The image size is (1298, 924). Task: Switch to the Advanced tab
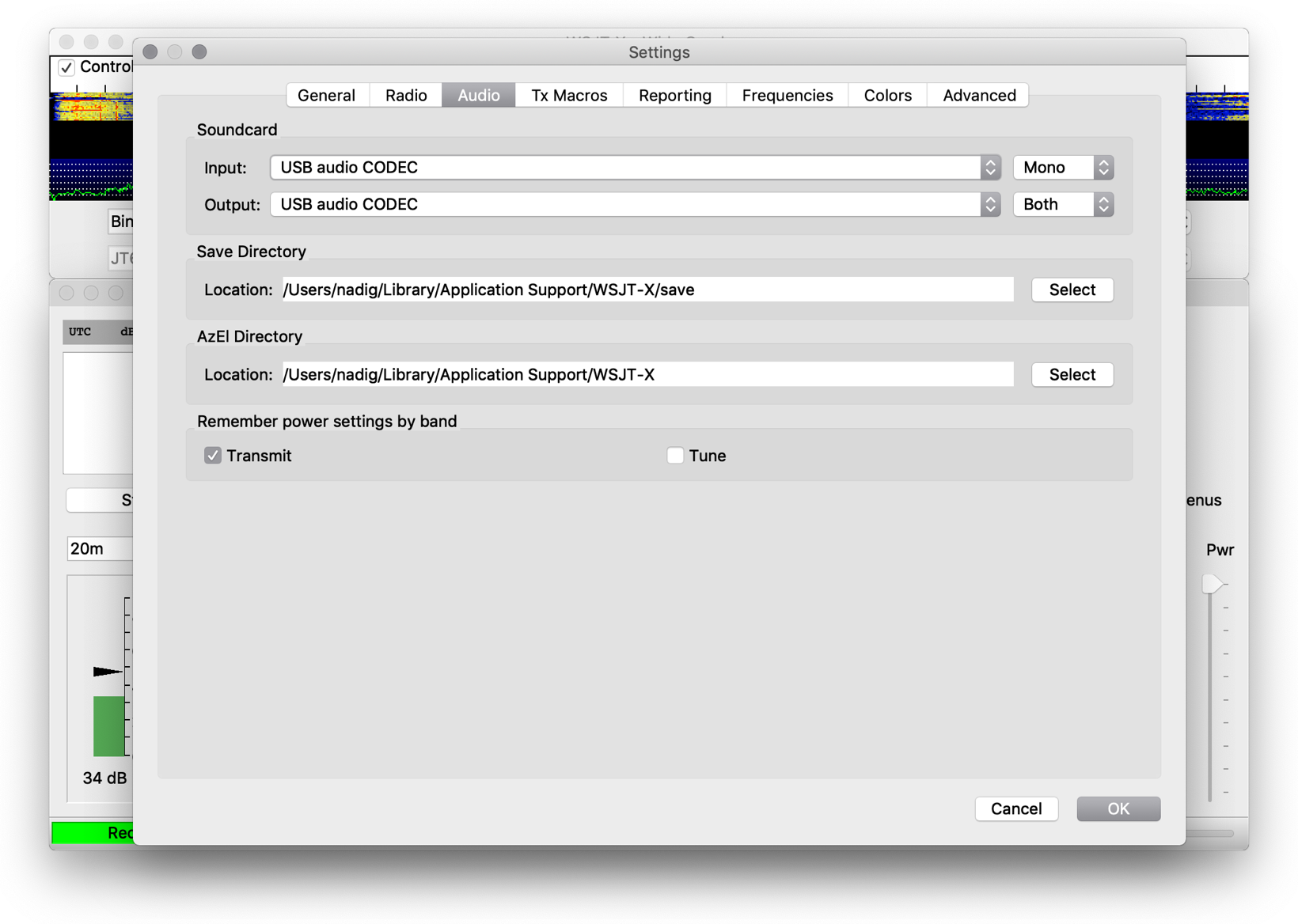[x=978, y=95]
